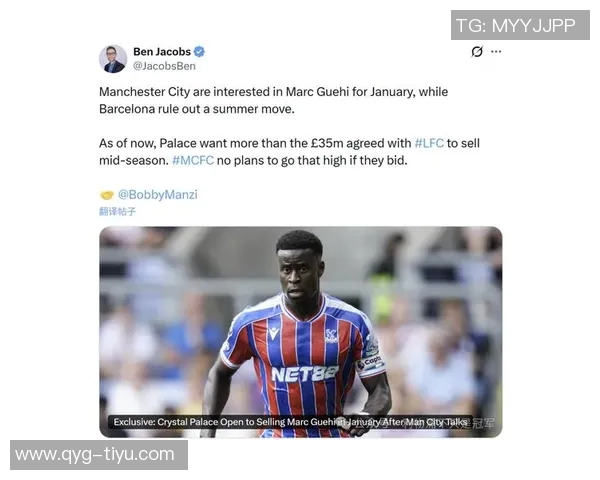Follow the #MCFC hashtag

193,160
